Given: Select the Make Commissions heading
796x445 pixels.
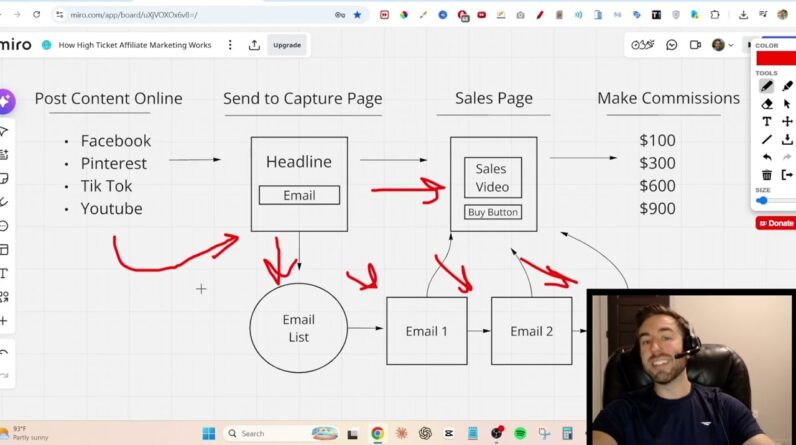Looking at the screenshot, I should (x=669, y=98).
